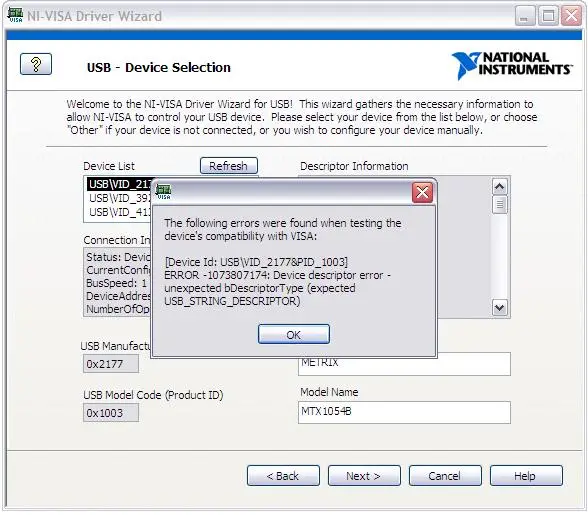
Task: Select the USB\VID_41 device entry
Action: coord(119,212)
